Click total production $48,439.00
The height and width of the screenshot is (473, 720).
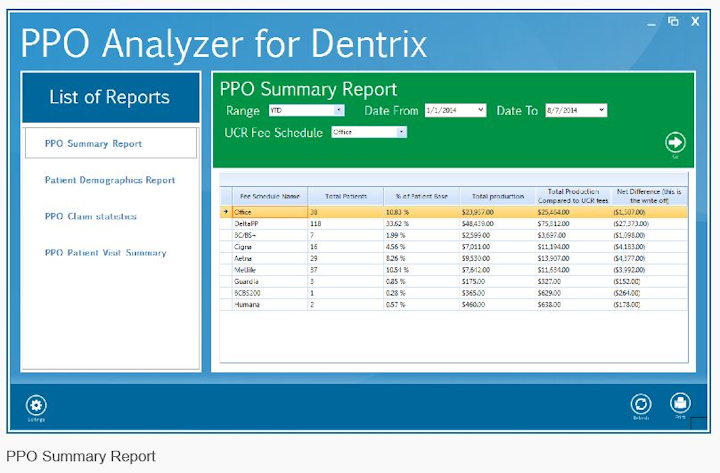point(478,224)
